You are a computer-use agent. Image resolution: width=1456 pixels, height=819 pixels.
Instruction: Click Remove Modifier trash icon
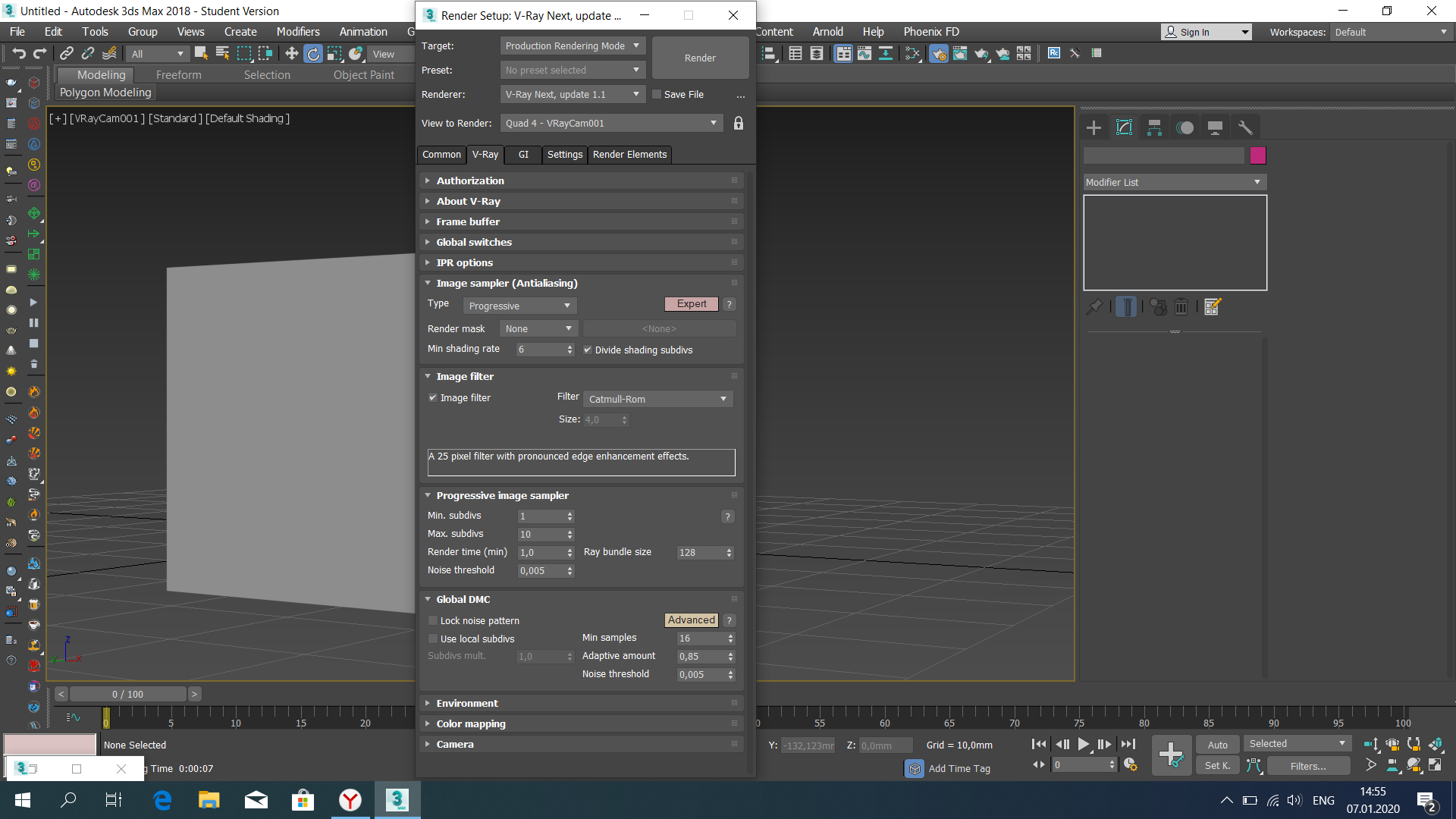(x=1181, y=306)
